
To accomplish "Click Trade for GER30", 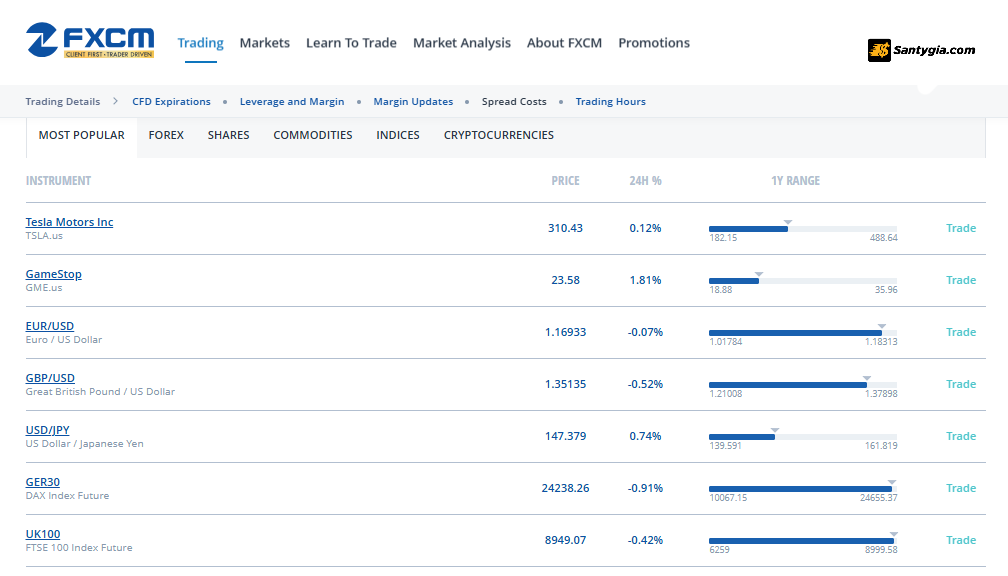I will pyautogui.click(x=961, y=489).
